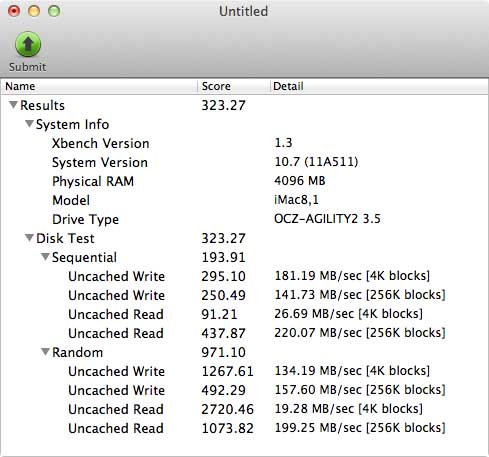Image resolution: width=489 pixels, height=457 pixels.
Task: Select the score value 1267.61
Action: pyautogui.click(x=228, y=371)
